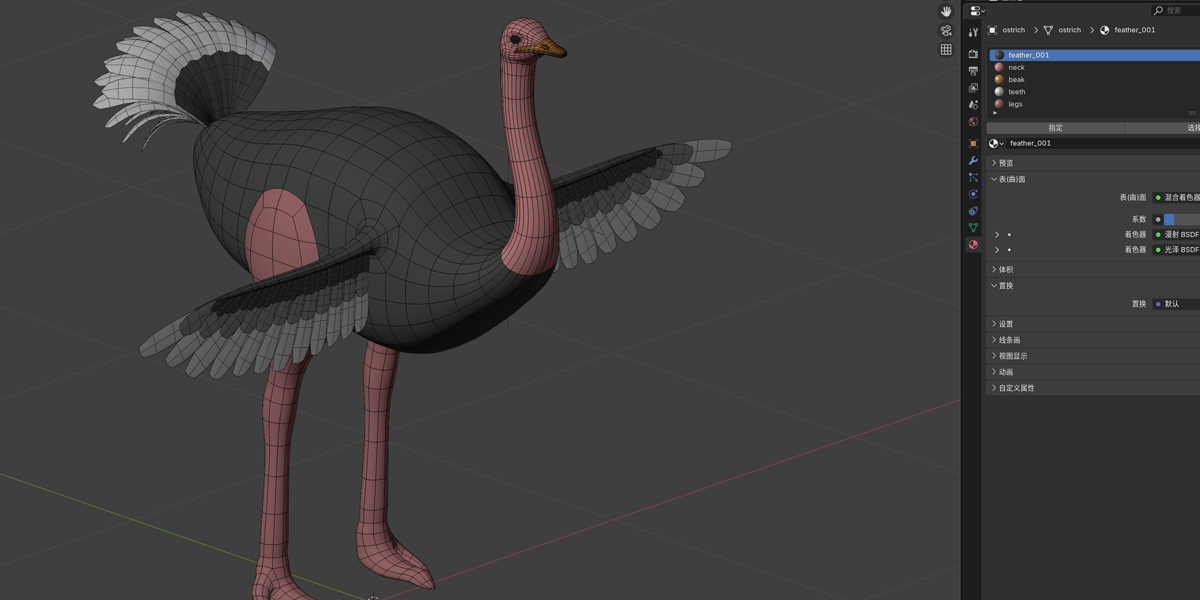Click the 系数 factor slider
Screen dimensions: 1200x600
[1181, 219]
